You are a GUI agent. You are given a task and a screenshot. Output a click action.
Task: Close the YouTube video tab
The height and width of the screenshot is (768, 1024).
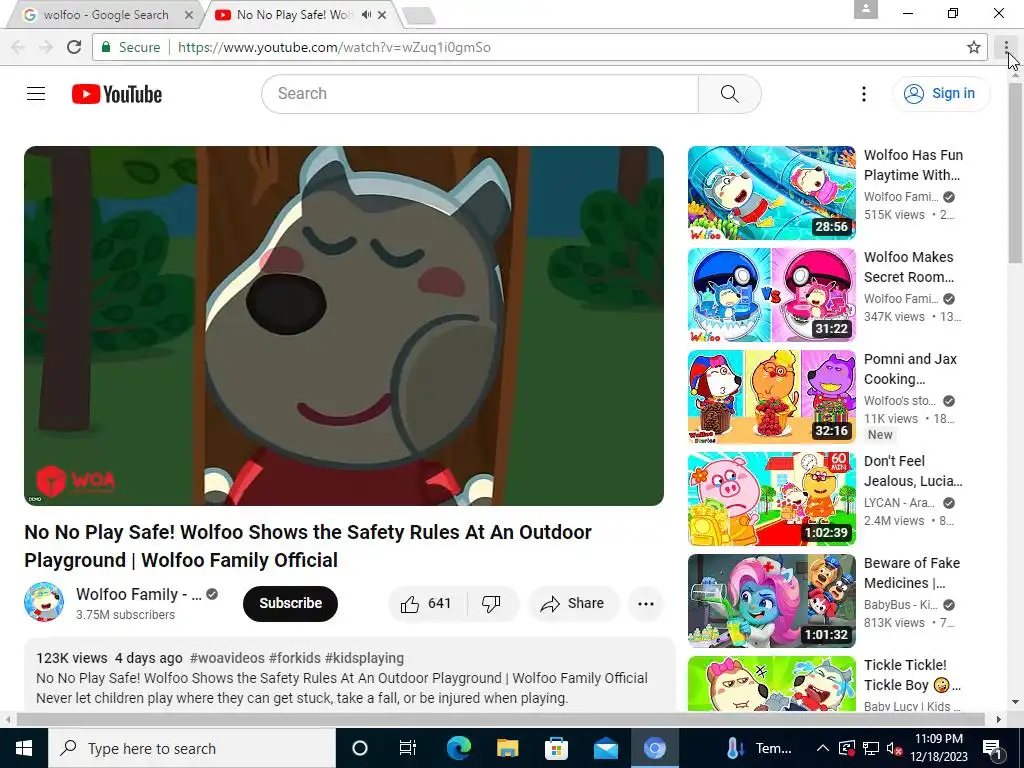point(383,14)
